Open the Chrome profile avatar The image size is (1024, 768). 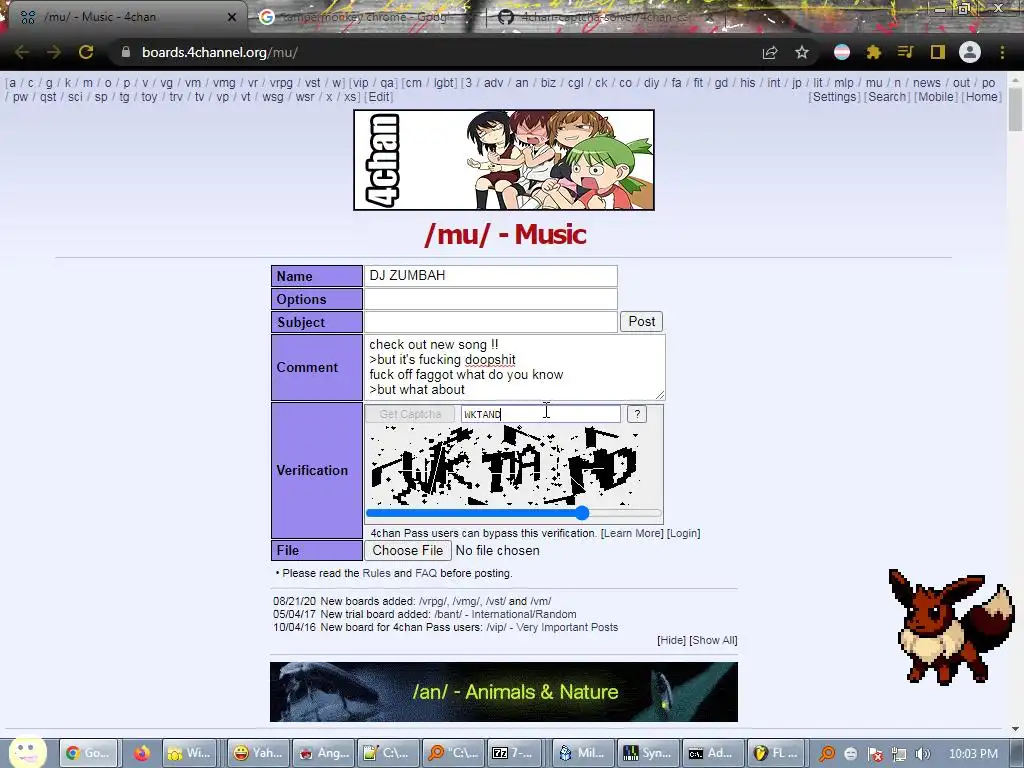click(970, 52)
